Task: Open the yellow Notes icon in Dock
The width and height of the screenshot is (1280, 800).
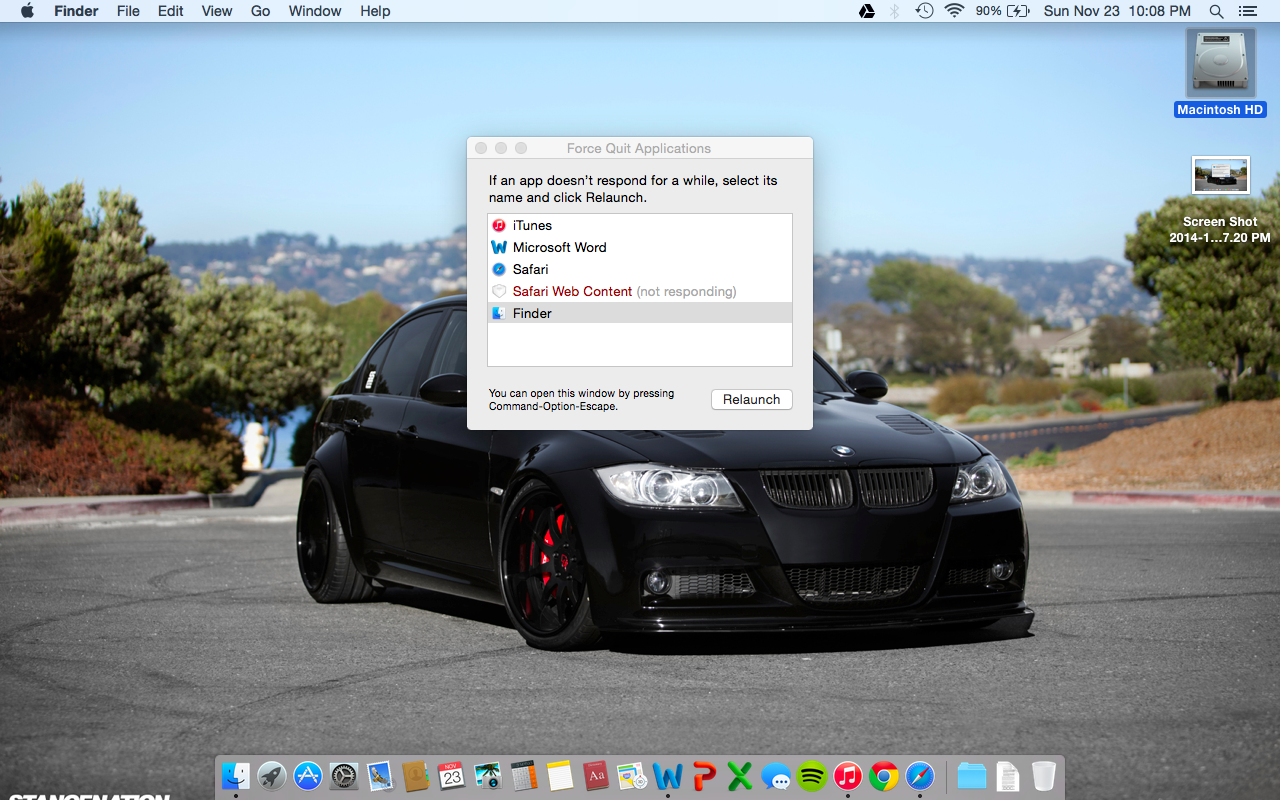Action: coord(560,775)
